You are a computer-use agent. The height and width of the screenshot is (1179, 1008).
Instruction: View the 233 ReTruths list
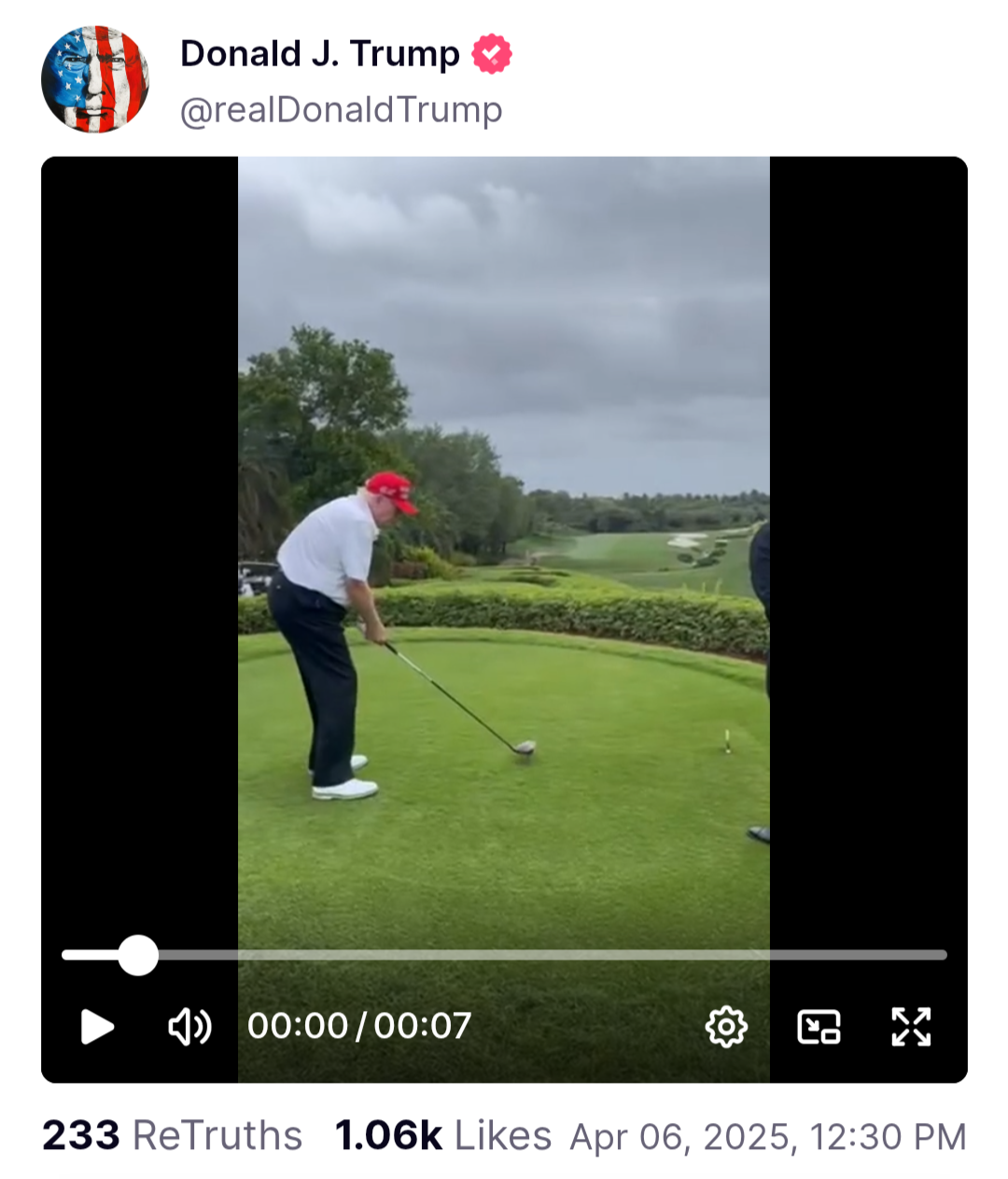click(173, 1136)
